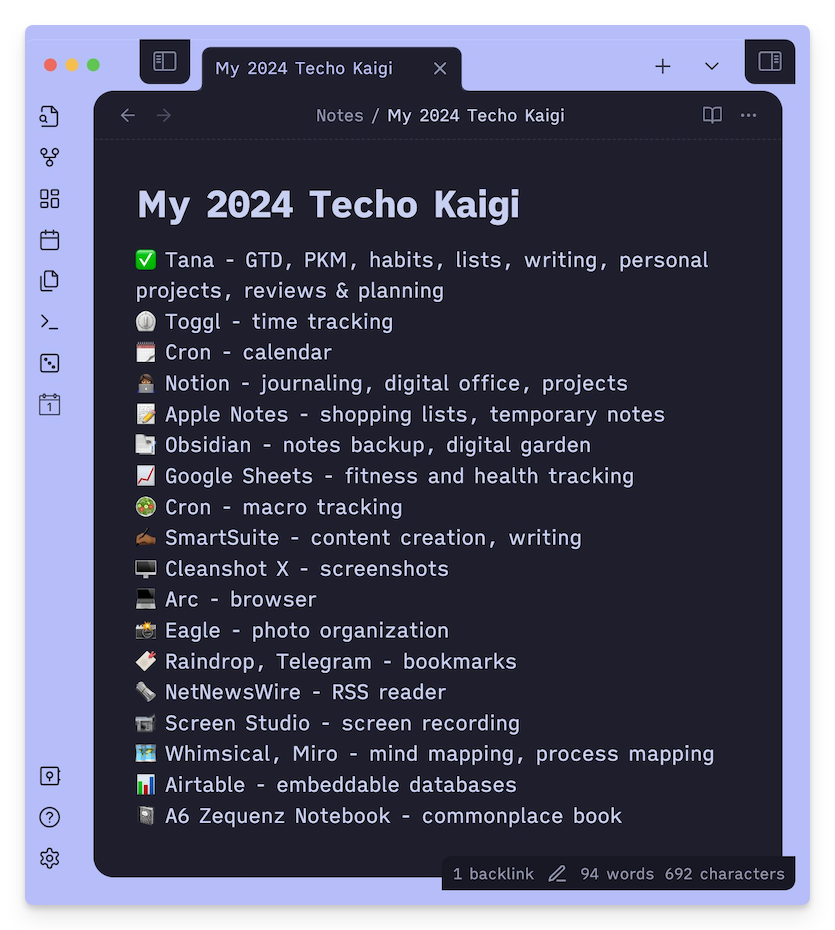Image resolution: width=835 pixels, height=930 pixels.
Task: Open the templates copy-pages icon
Action: [x=49, y=281]
